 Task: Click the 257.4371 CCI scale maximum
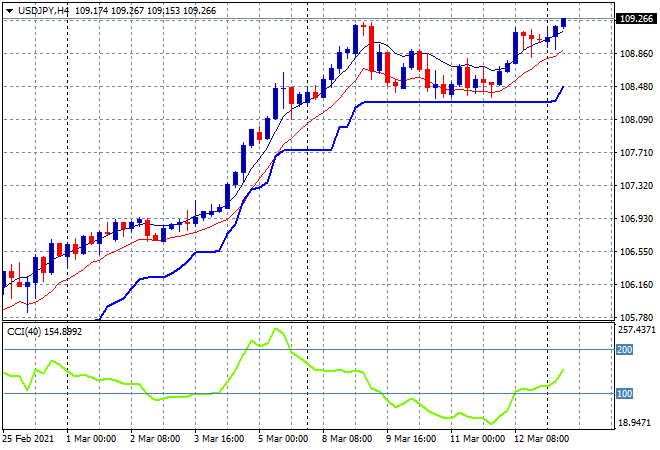(637, 329)
